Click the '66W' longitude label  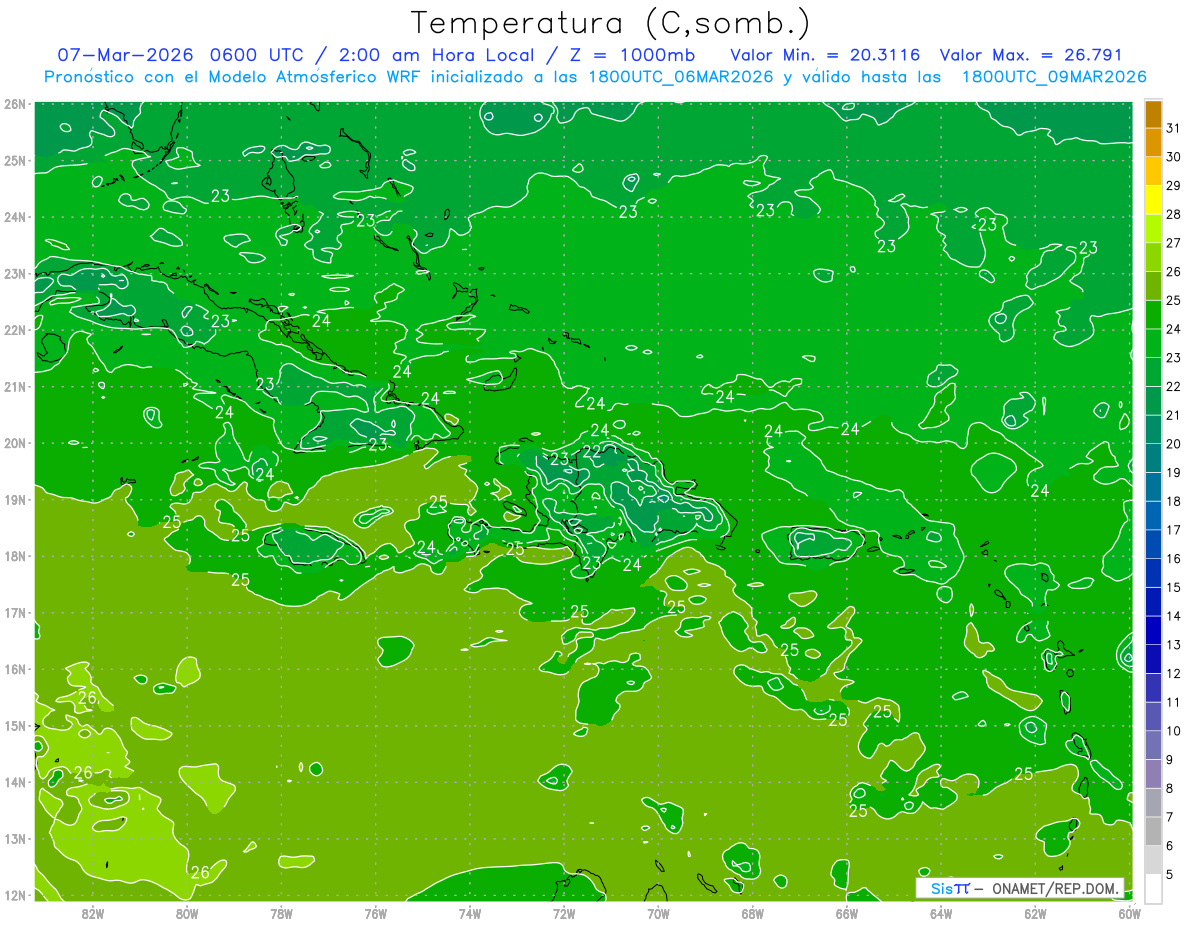point(847,913)
